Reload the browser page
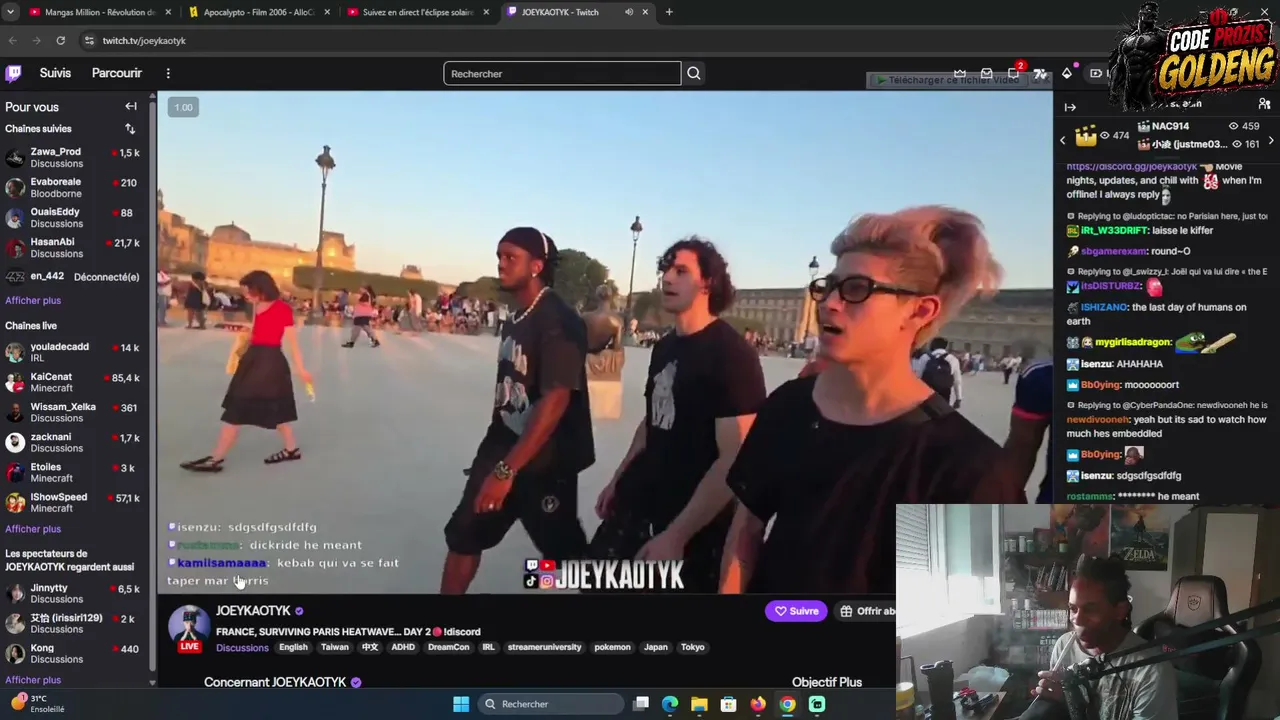Image resolution: width=1280 pixels, height=720 pixels. [x=61, y=40]
